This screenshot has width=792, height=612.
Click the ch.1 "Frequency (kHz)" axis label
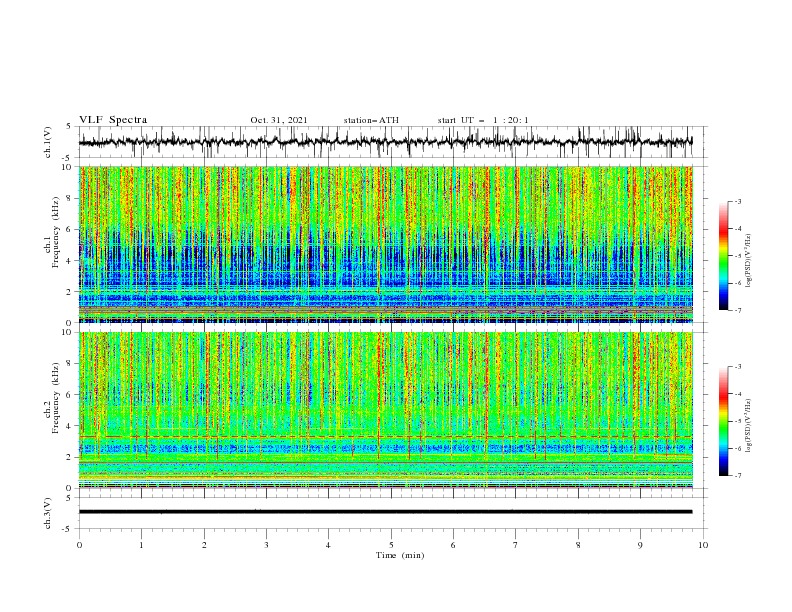(x=56, y=230)
